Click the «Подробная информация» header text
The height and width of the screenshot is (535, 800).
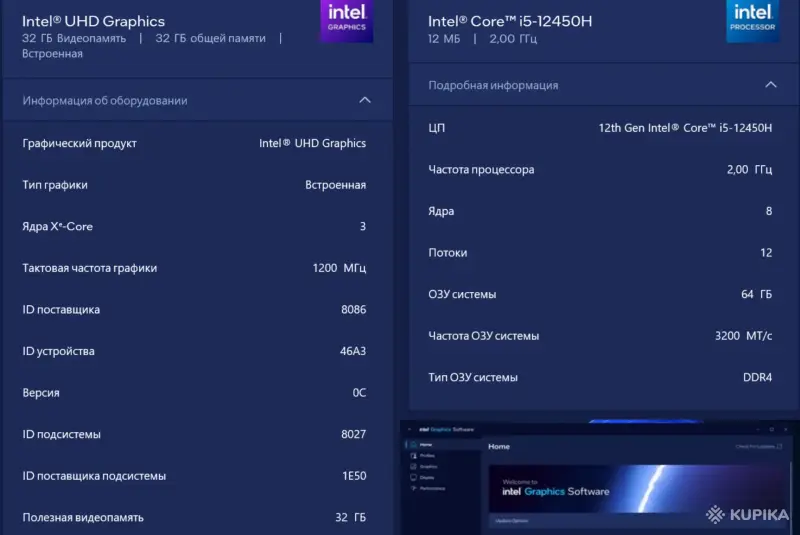coord(493,85)
